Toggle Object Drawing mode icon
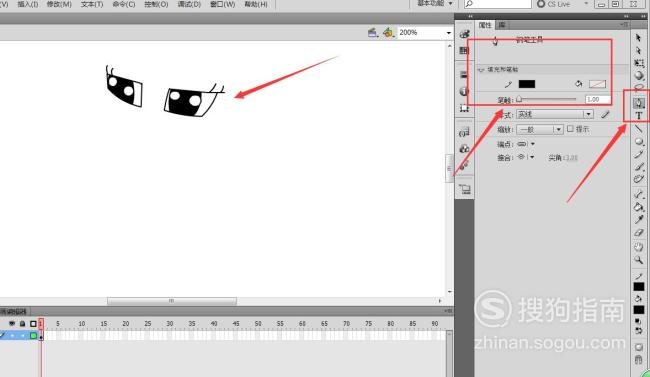Viewport: 650px width, 377px height. [639, 348]
